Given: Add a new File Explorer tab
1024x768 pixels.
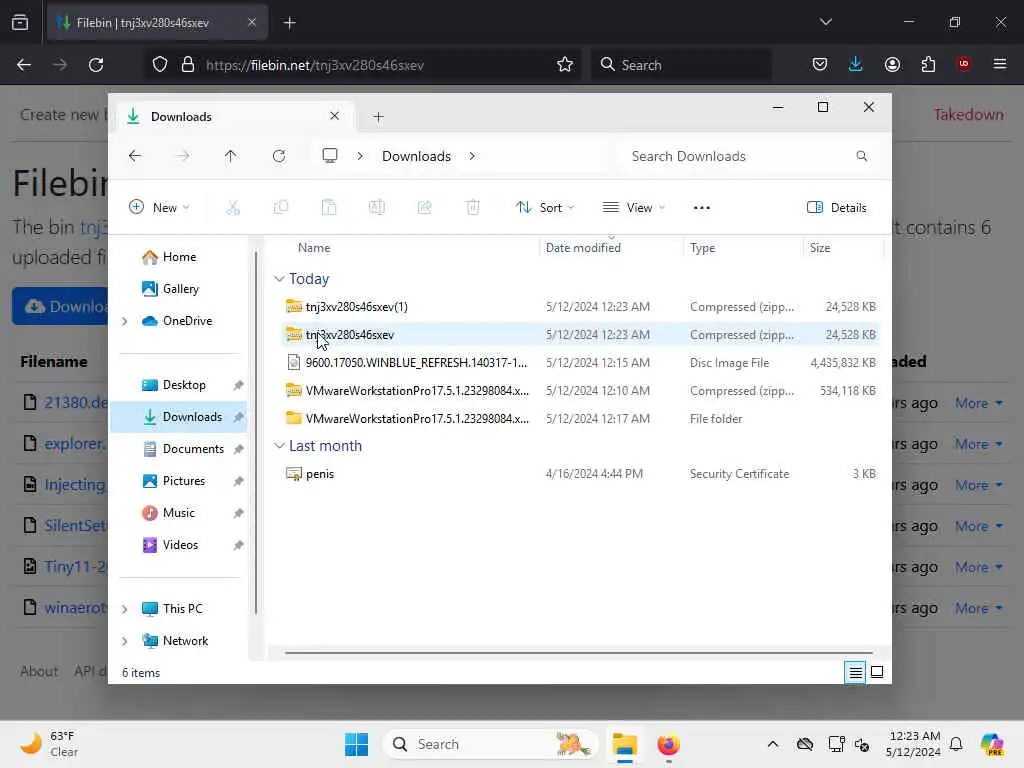Looking at the screenshot, I should 378,117.
